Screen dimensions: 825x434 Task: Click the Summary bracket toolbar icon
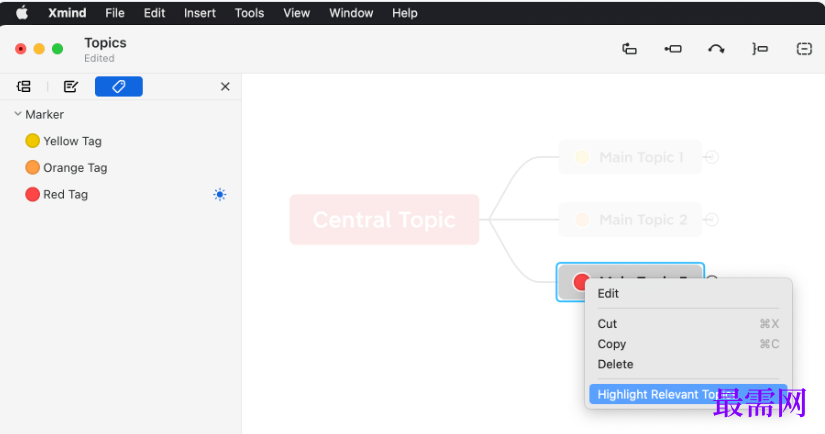[760, 48]
